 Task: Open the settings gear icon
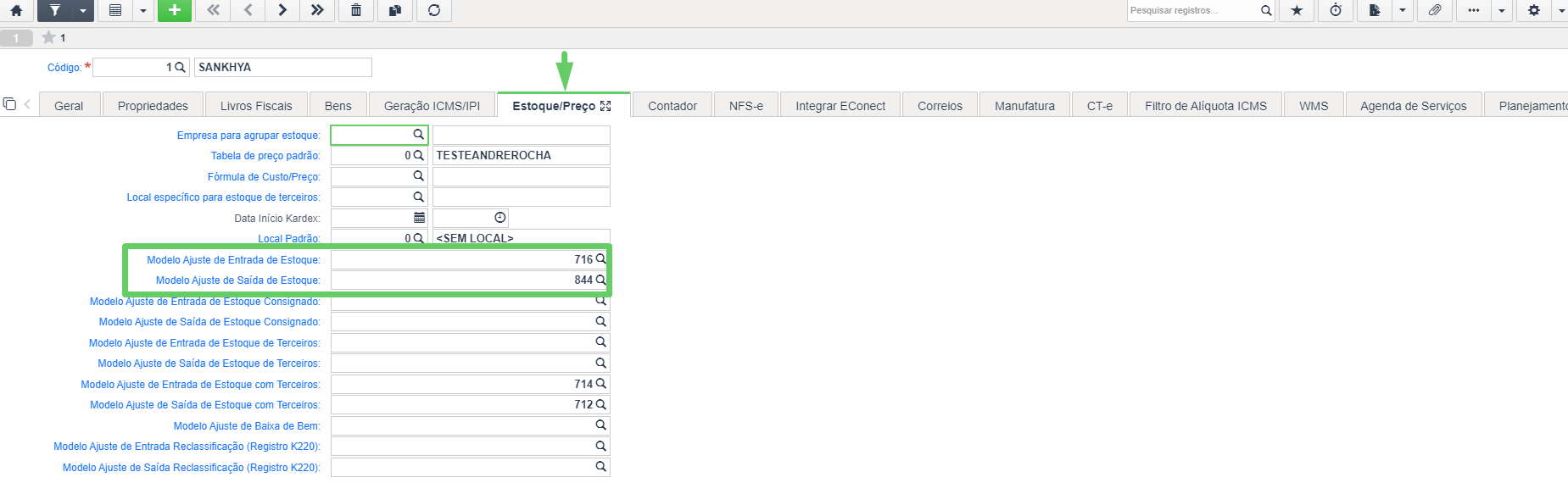[x=1534, y=10]
